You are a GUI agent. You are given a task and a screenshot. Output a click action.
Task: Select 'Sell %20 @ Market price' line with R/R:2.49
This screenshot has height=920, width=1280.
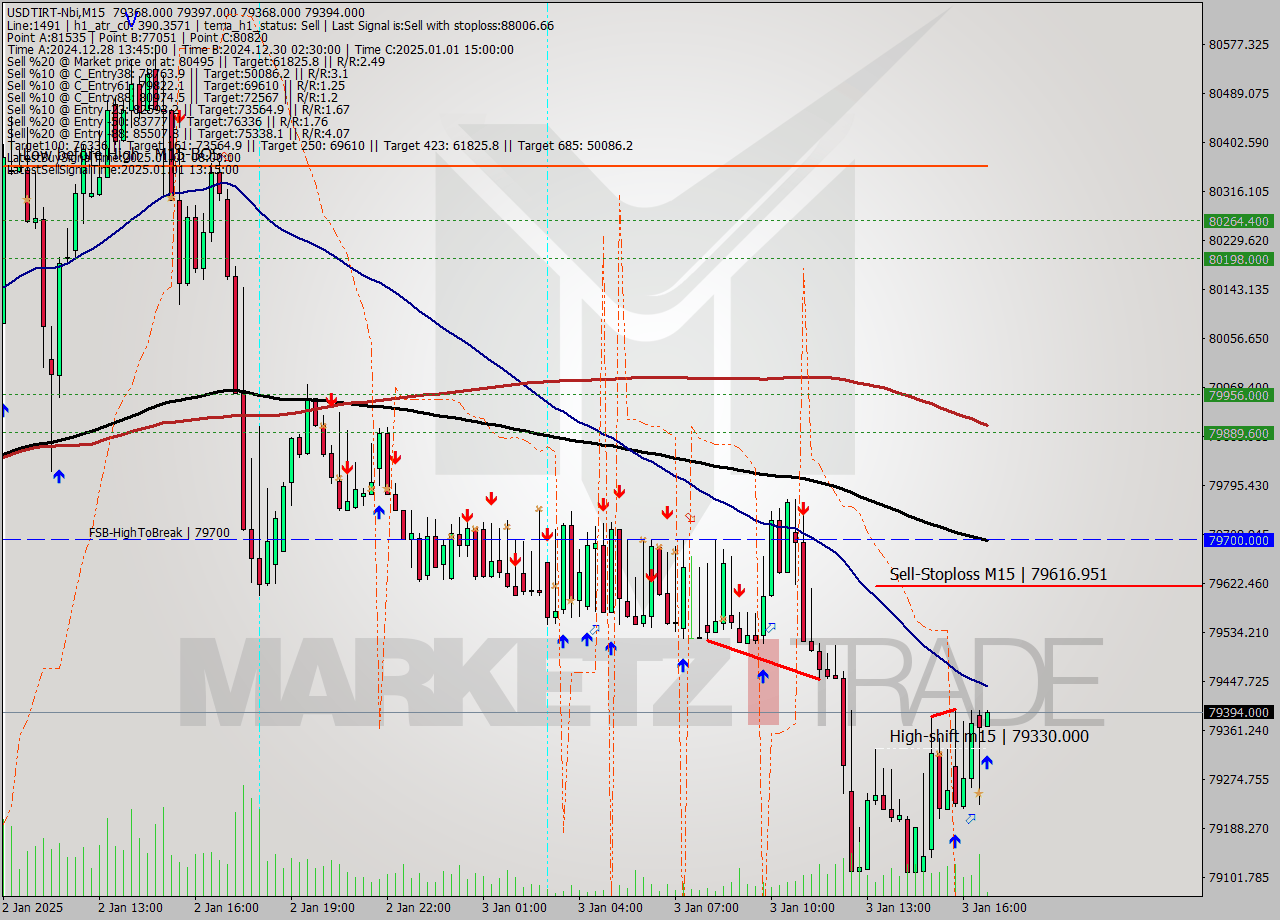196,61
